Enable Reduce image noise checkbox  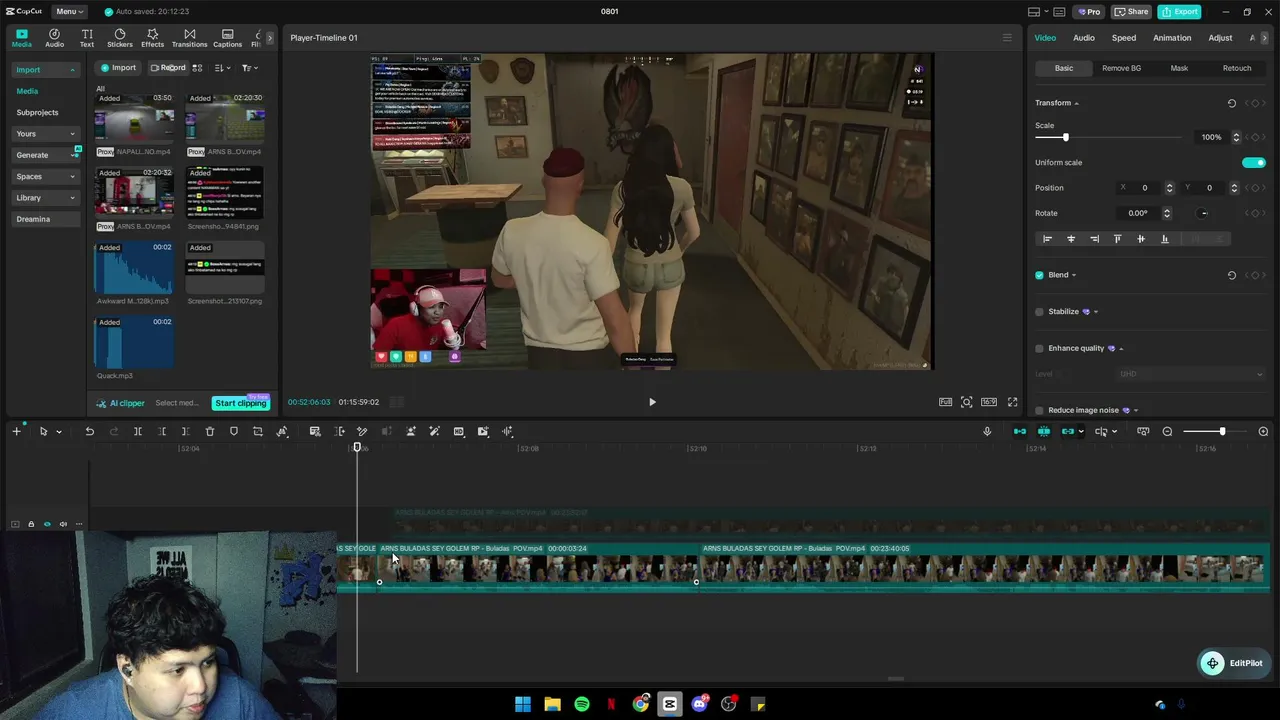1039,410
